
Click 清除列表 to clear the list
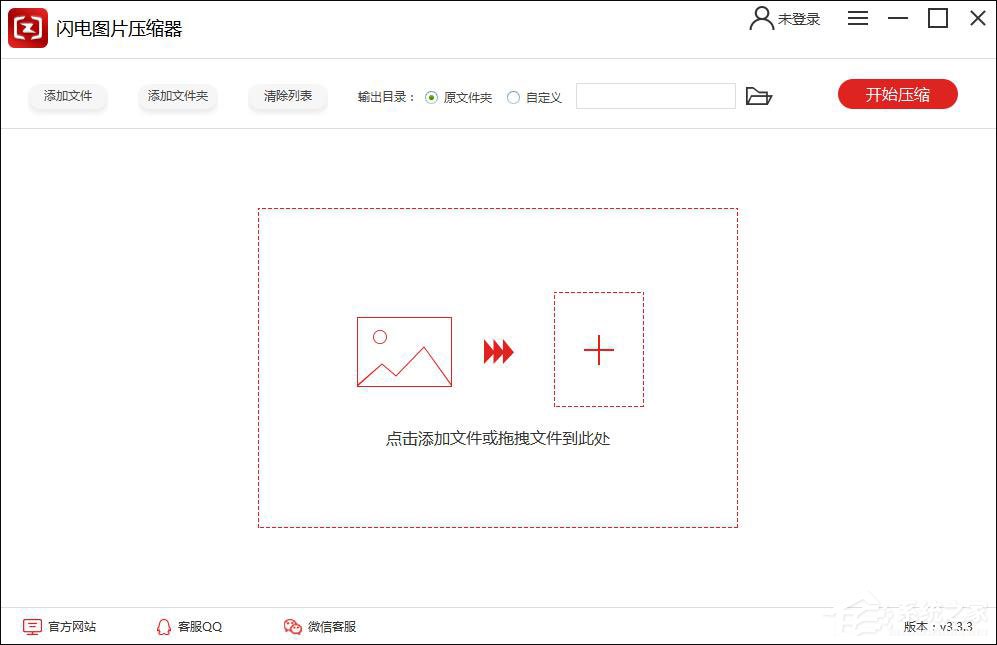coord(287,96)
